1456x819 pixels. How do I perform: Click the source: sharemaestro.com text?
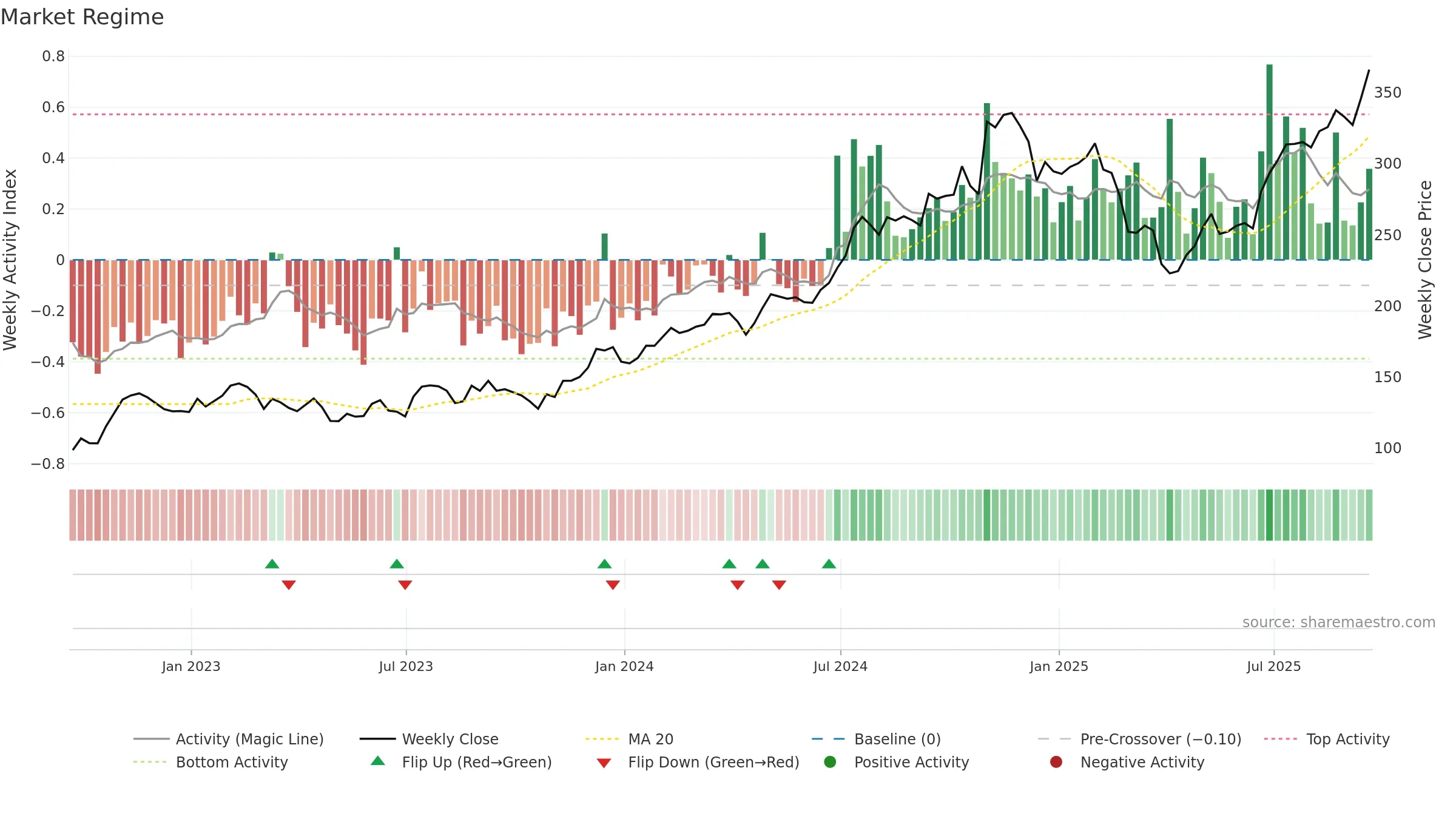click(1339, 622)
